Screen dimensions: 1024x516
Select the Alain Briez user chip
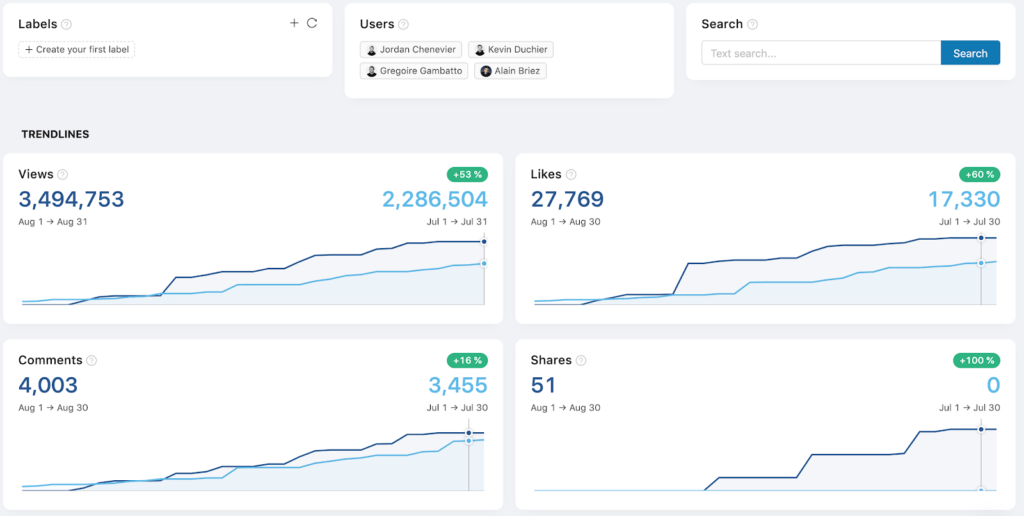[x=511, y=71]
